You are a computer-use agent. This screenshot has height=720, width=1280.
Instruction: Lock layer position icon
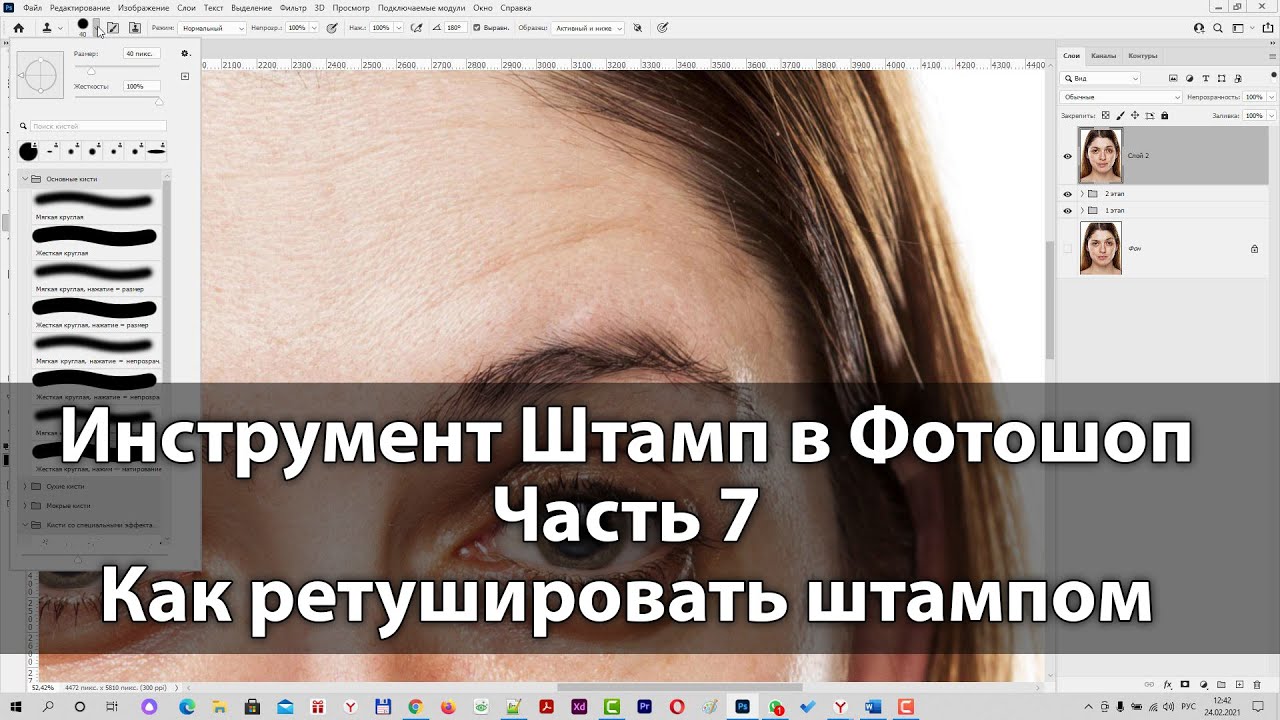(x=1134, y=116)
